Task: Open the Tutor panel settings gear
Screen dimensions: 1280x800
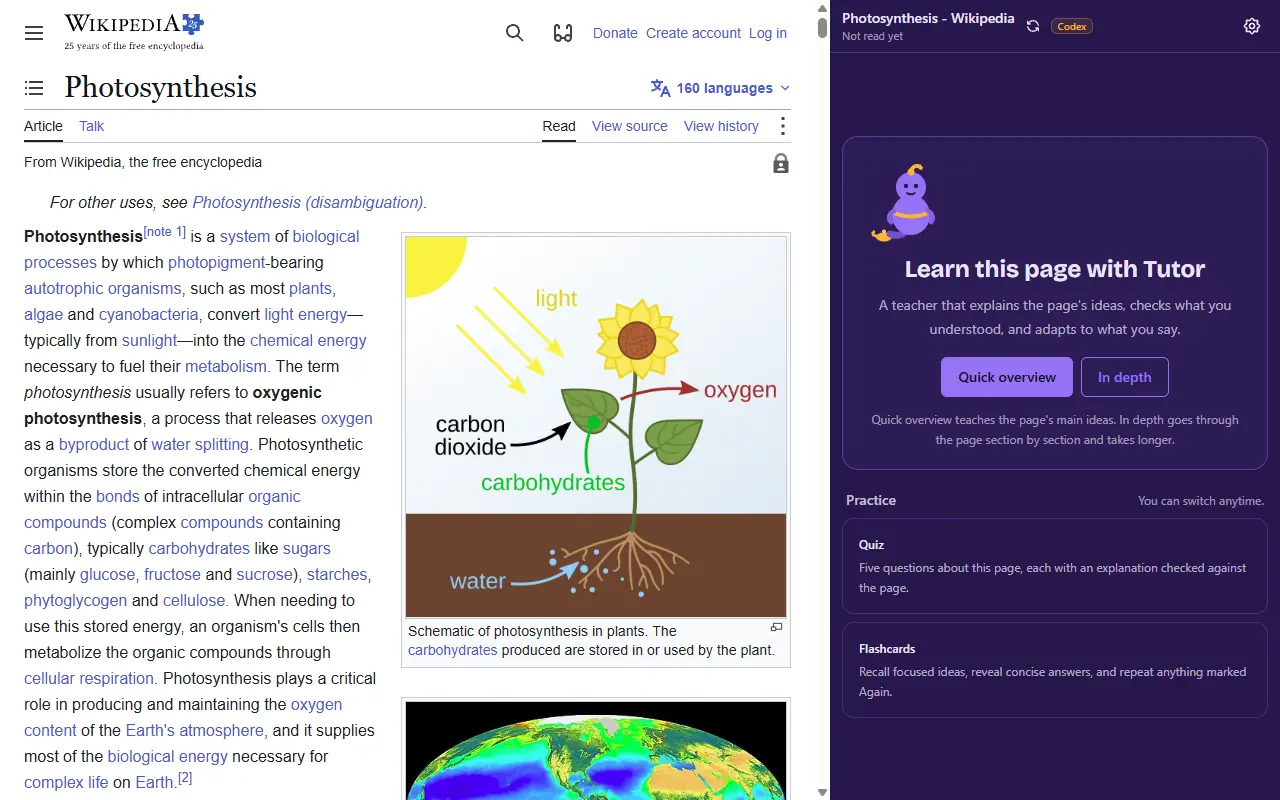Action: tap(1252, 26)
